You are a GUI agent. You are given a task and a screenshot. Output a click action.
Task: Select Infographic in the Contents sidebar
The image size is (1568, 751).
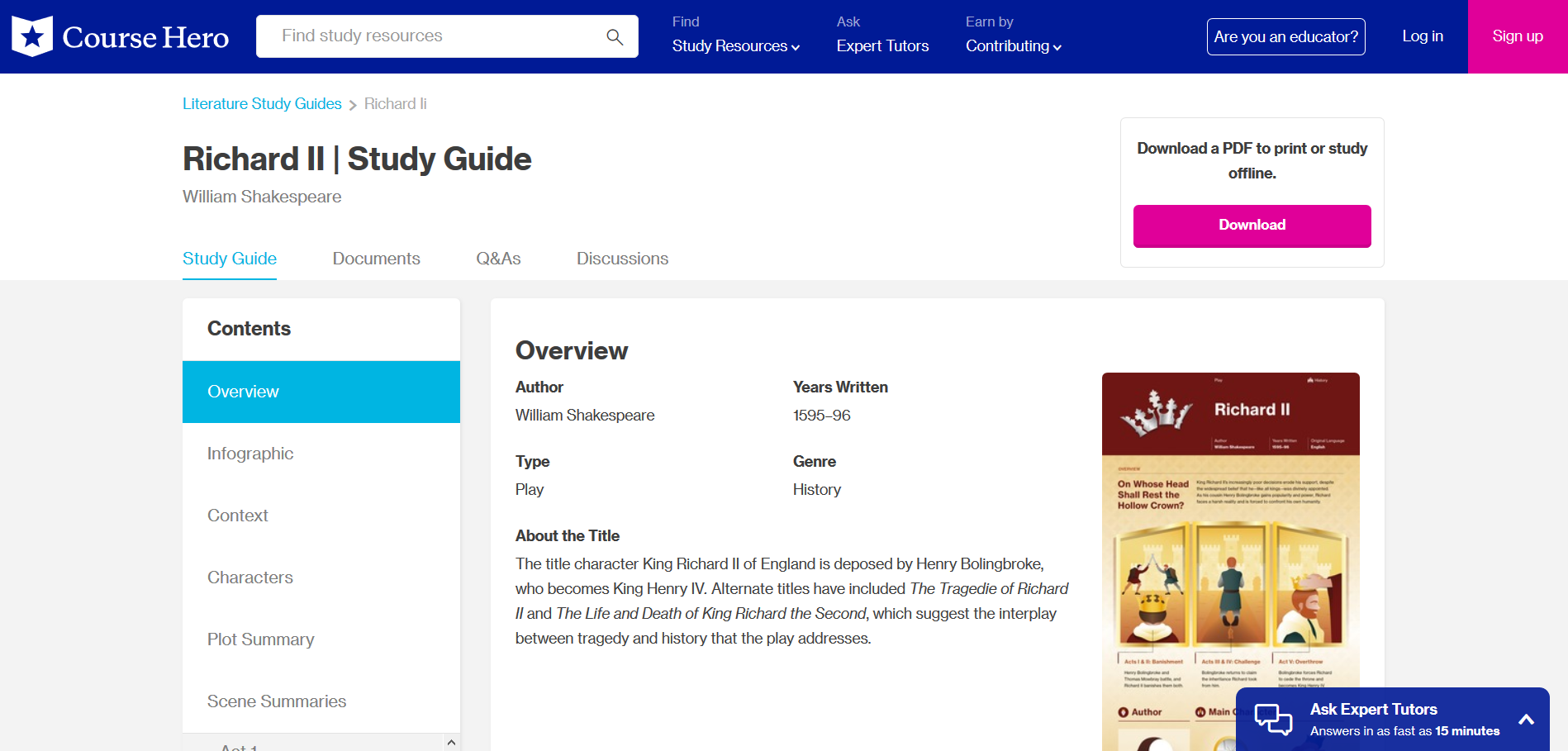click(x=250, y=454)
